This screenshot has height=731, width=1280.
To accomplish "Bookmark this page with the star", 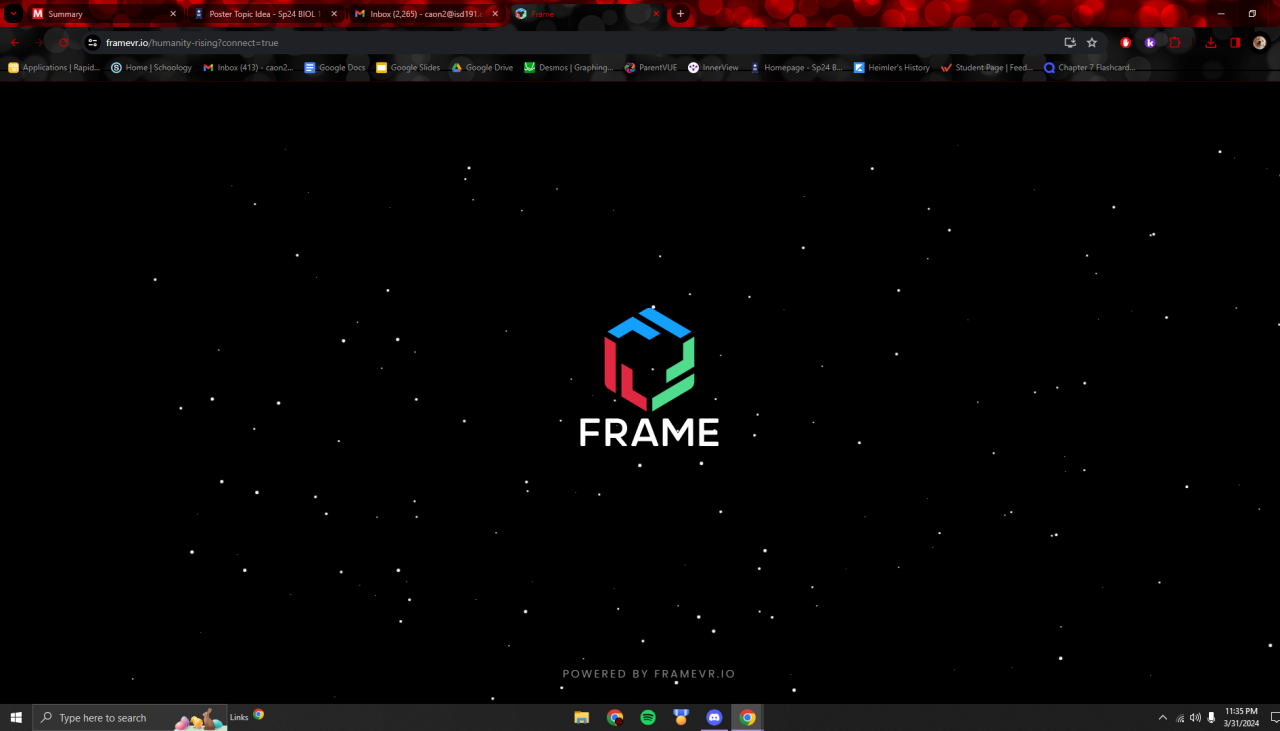I will (1092, 43).
